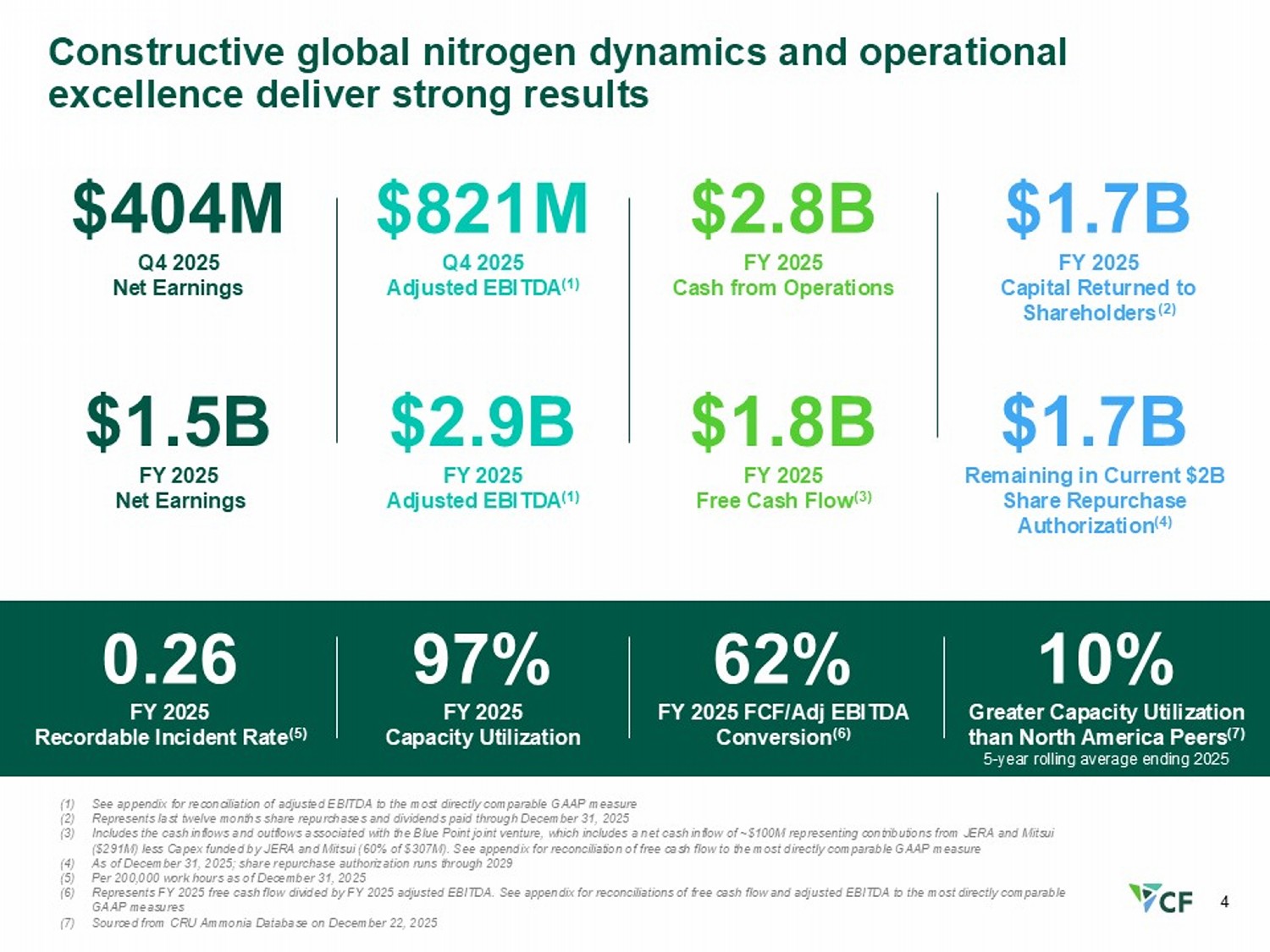Click the slide title about nitrogen dynamics

pyautogui.click(x=557, y=73)
